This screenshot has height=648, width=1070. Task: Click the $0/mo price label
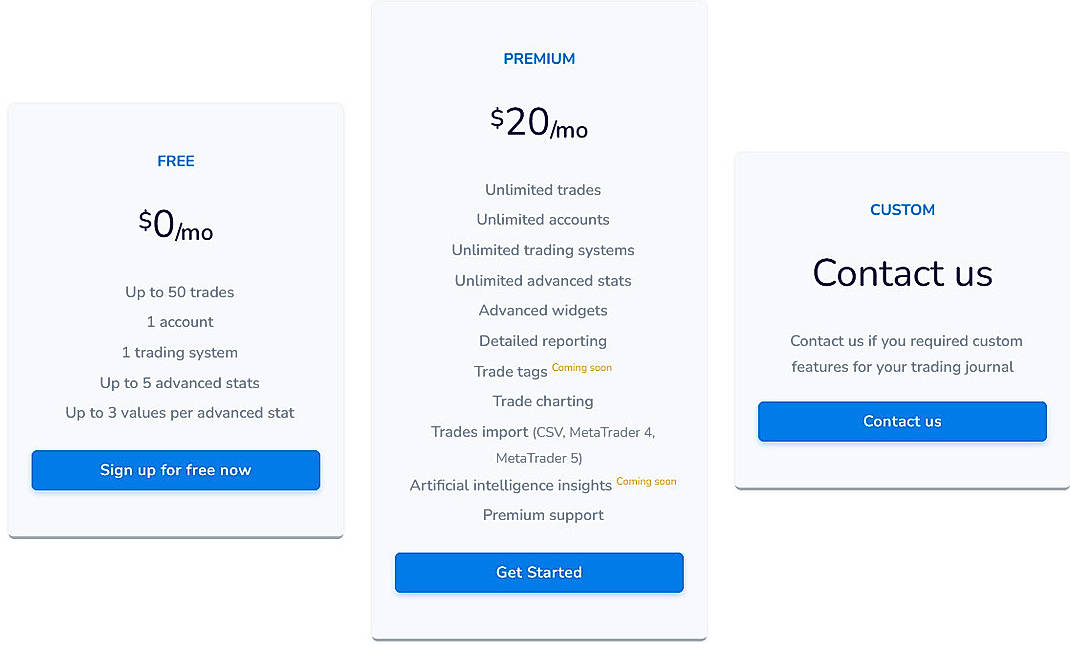click(175, 227)
